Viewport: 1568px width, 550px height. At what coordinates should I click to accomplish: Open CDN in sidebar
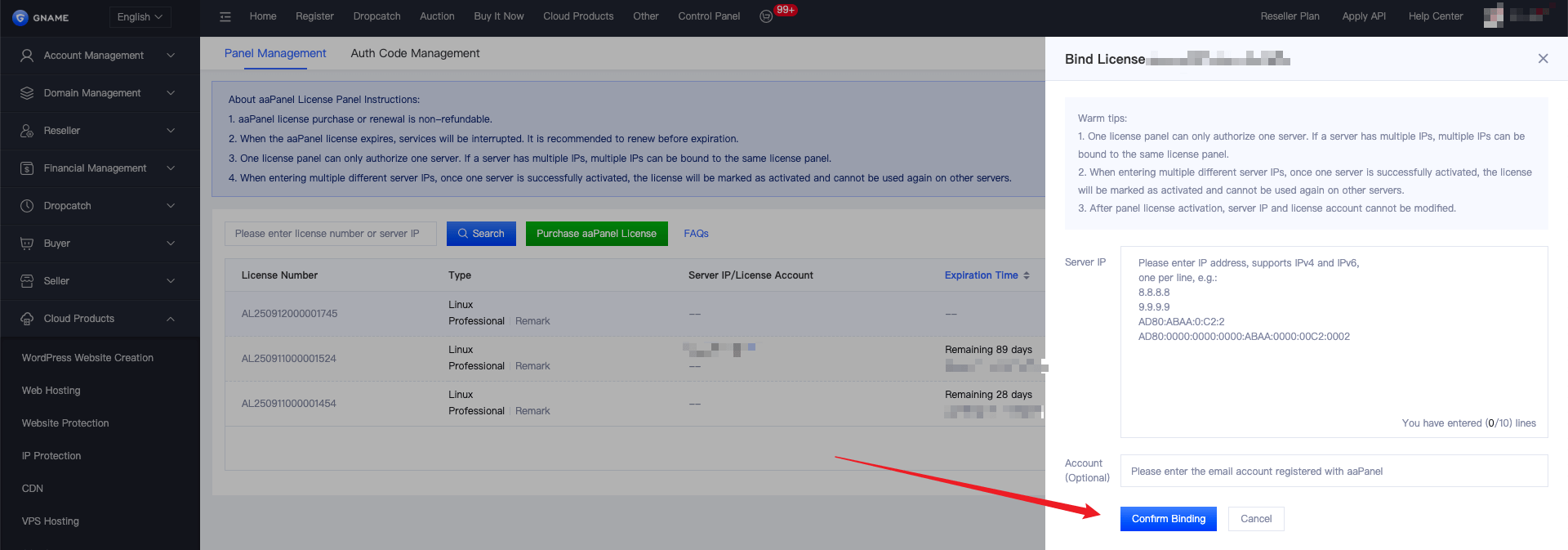click(x=33, y=489)
